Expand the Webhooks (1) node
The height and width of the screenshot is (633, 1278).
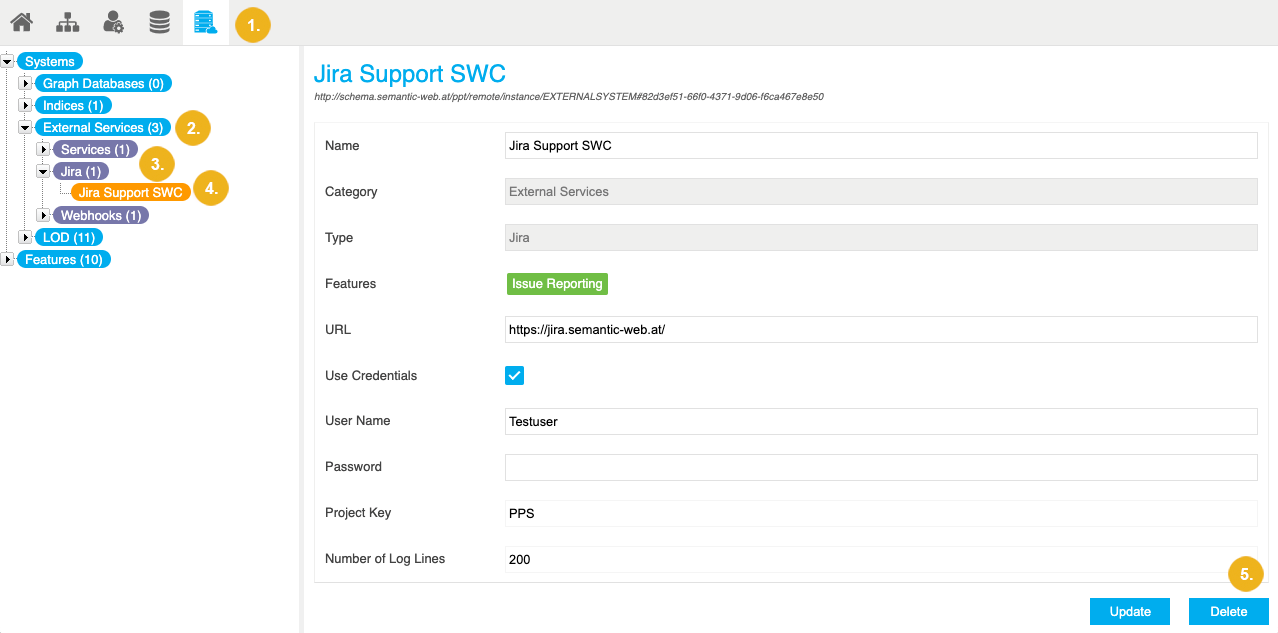coord(43,215)
